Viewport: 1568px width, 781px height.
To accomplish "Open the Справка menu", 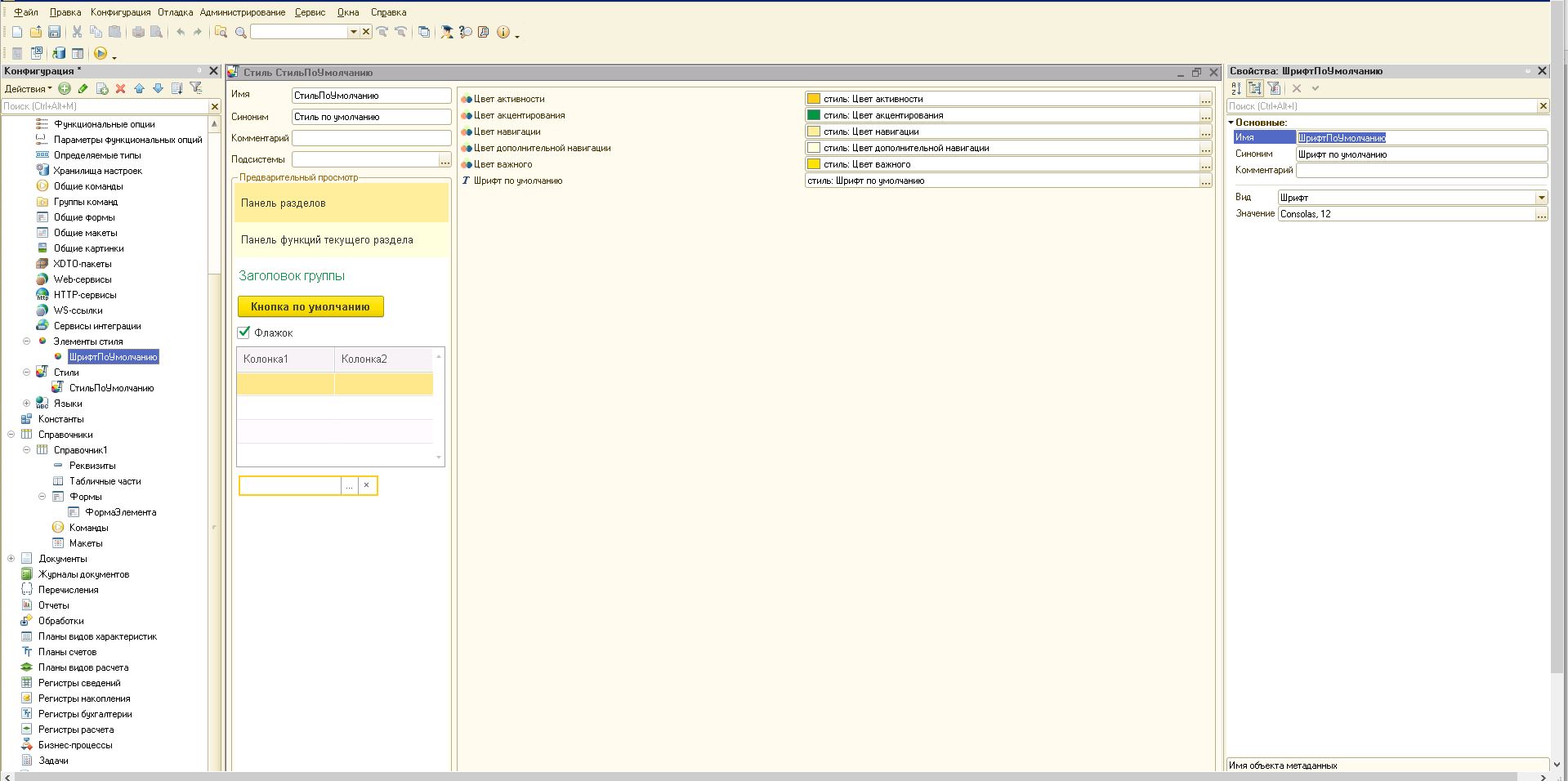I will [388, 12].
